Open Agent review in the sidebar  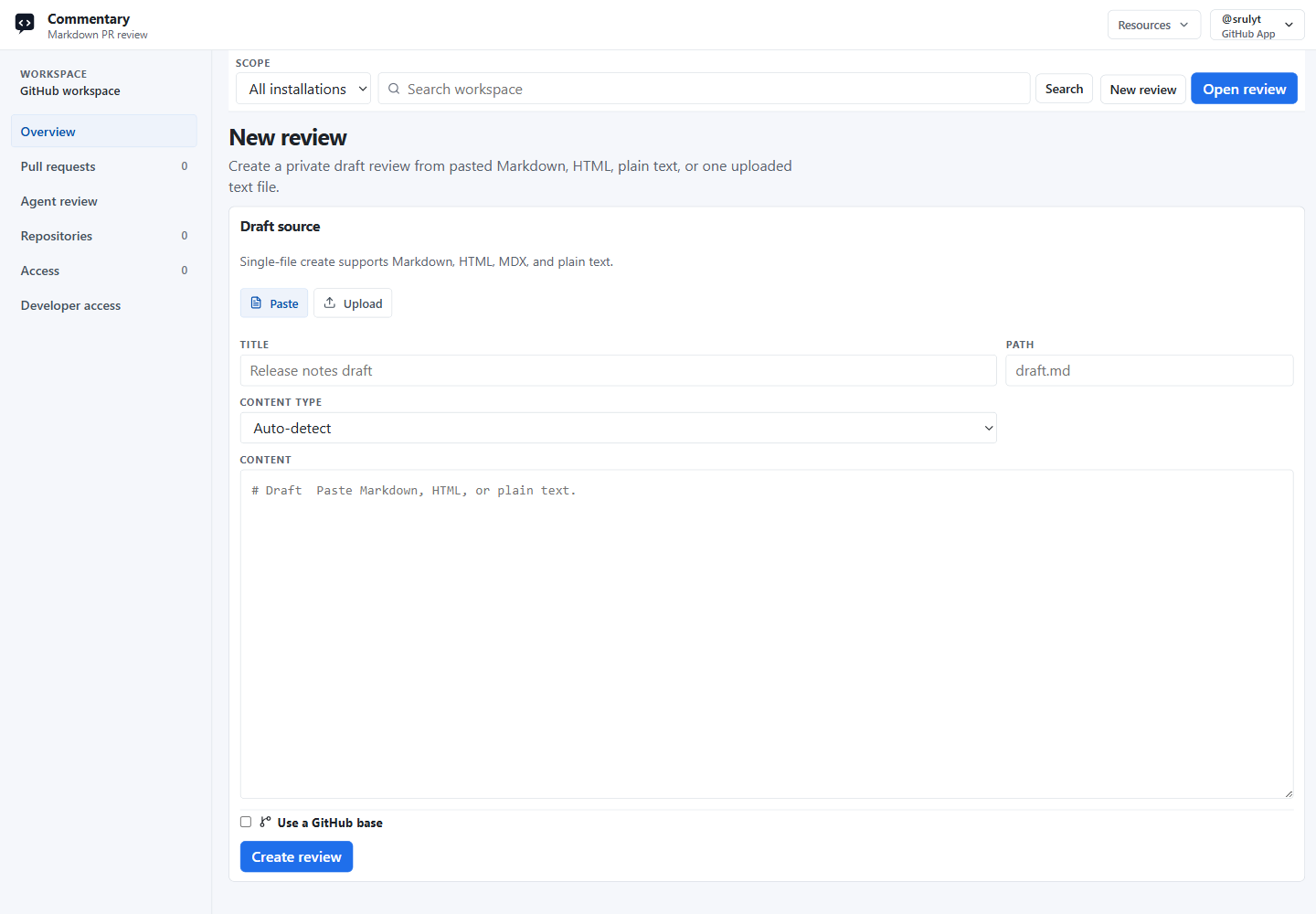(x=104, y=201)
